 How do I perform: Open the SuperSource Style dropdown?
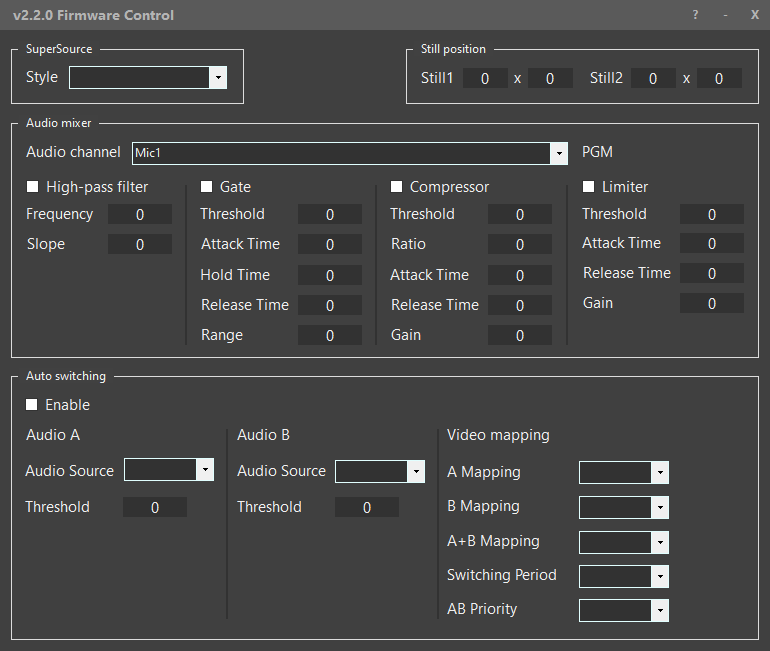tap(148, 78)
